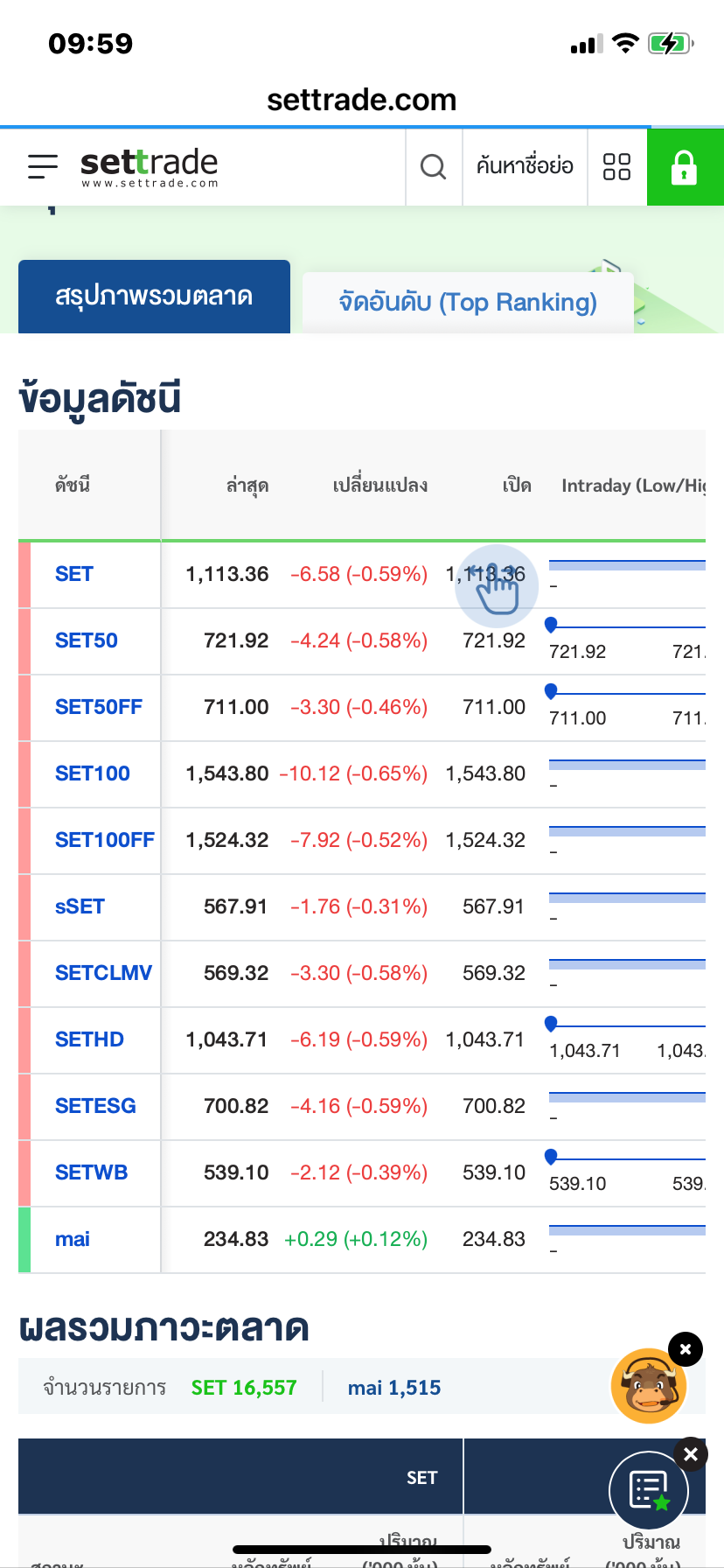Open the SET index link
The width and height of the screenshot is (724, 1568).
(x=74, y=574)
